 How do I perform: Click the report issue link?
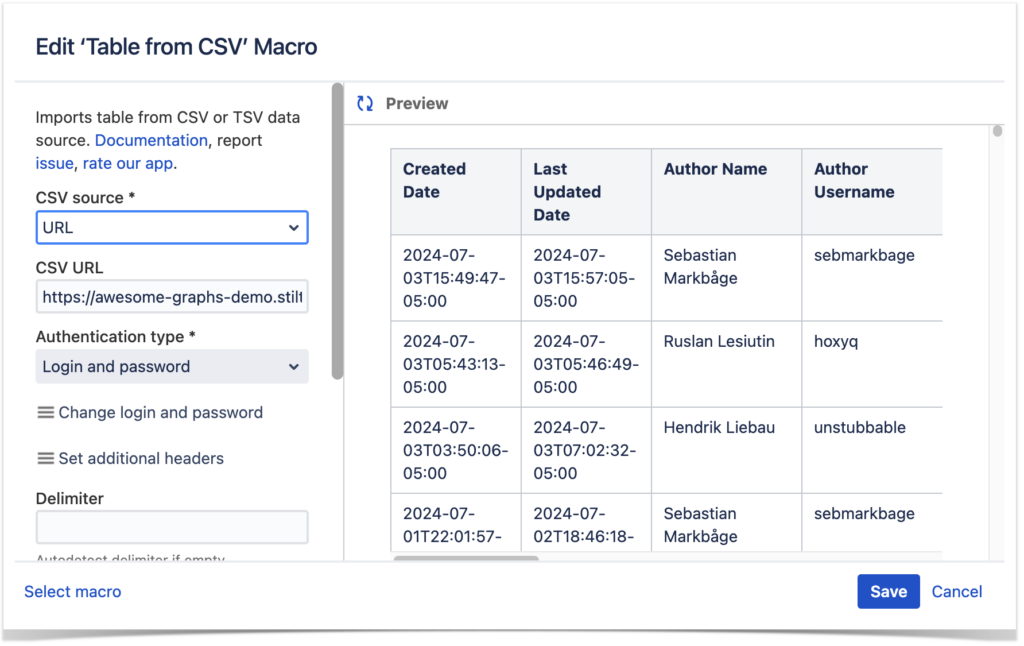point(54,163)
